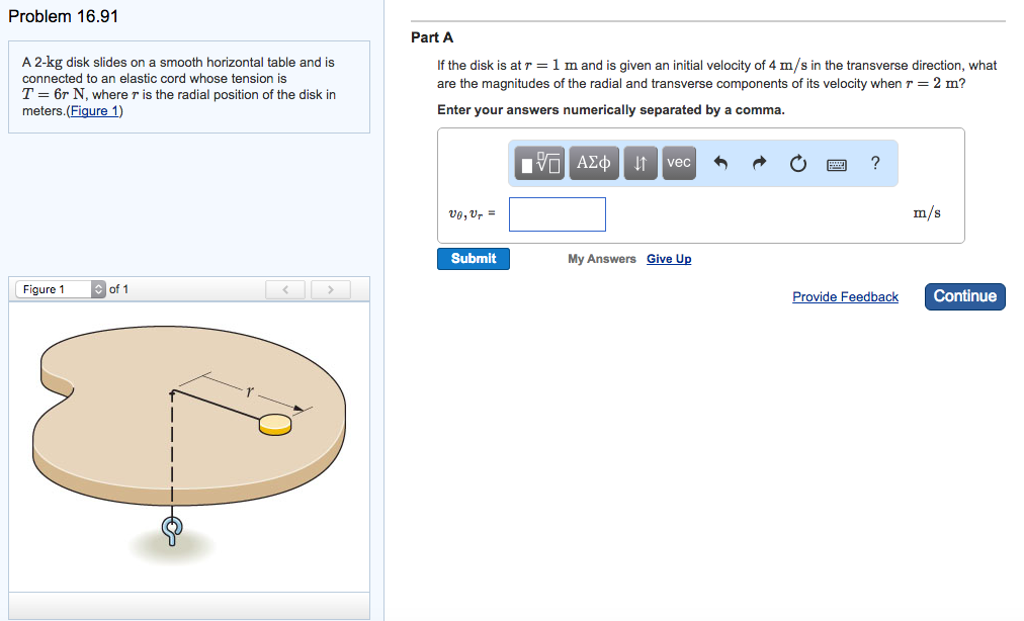1024x621 pixels.
Task: Click inside the answer input box
Action: pos(557,213)
